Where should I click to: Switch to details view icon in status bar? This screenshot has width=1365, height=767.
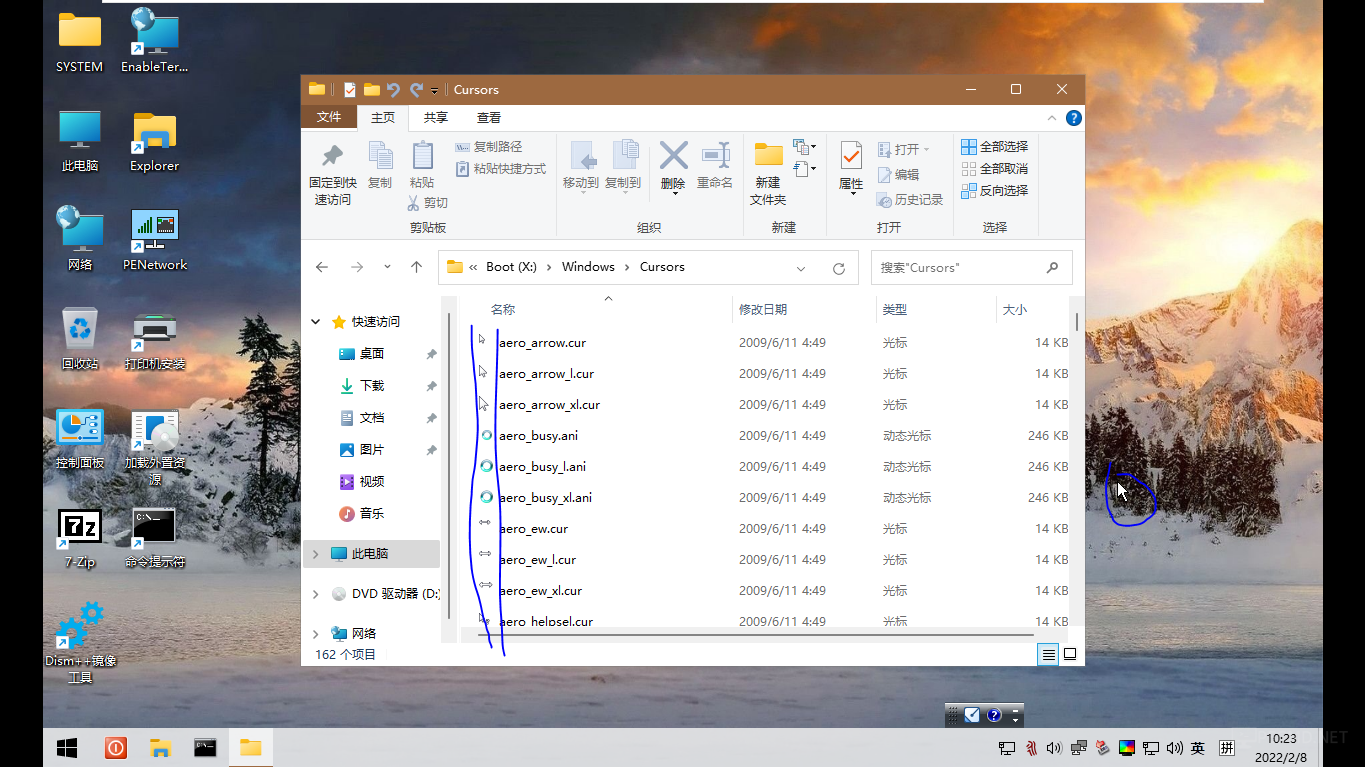coord(1048,655)
